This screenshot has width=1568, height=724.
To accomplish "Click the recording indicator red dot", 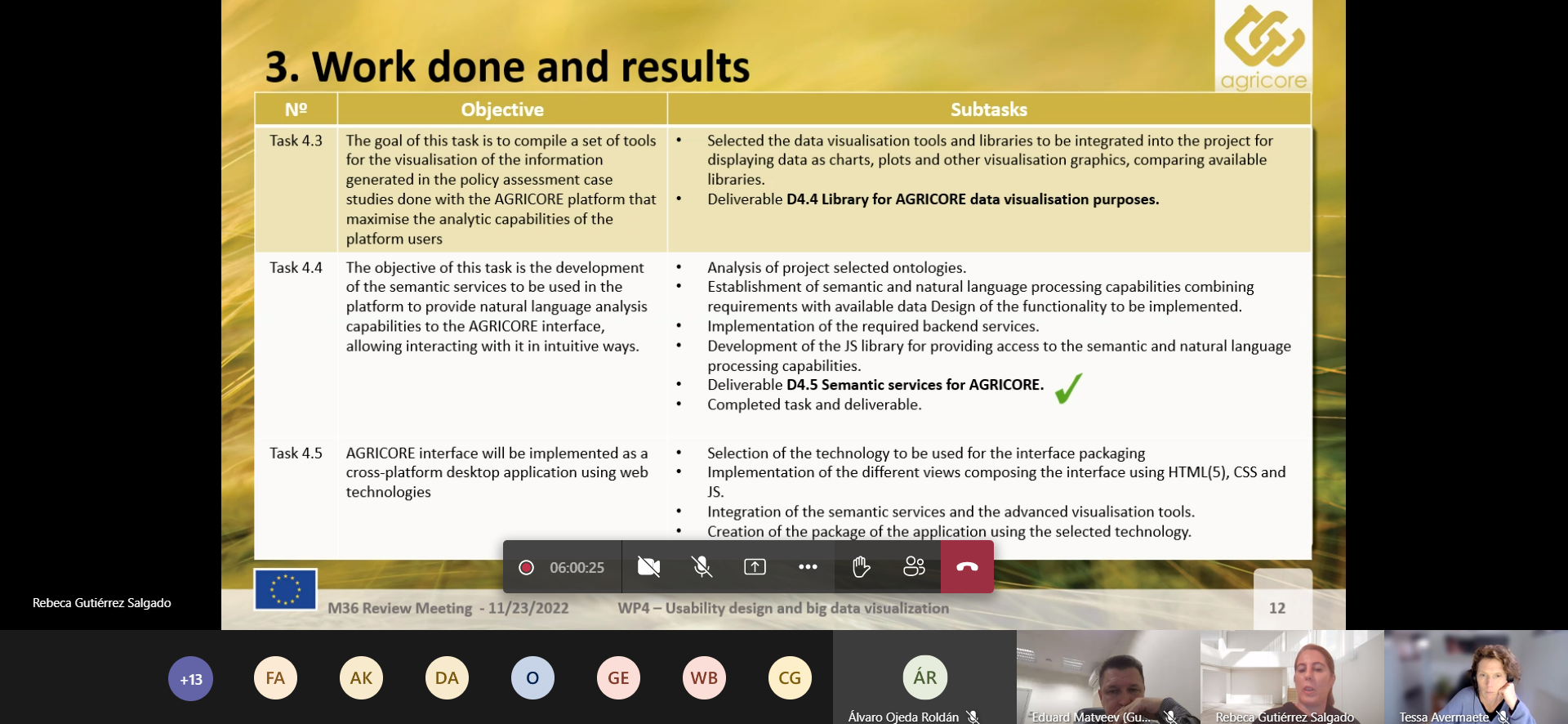I will point(527,567).
